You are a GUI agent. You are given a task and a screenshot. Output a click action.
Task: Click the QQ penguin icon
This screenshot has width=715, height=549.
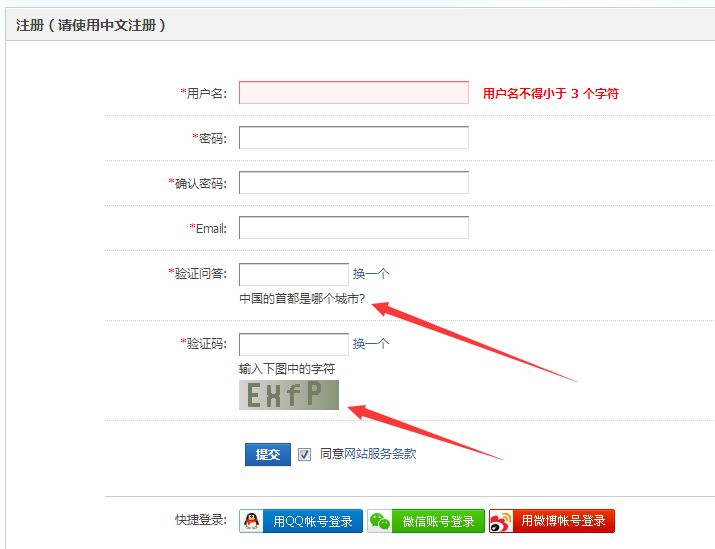point(251,521)
